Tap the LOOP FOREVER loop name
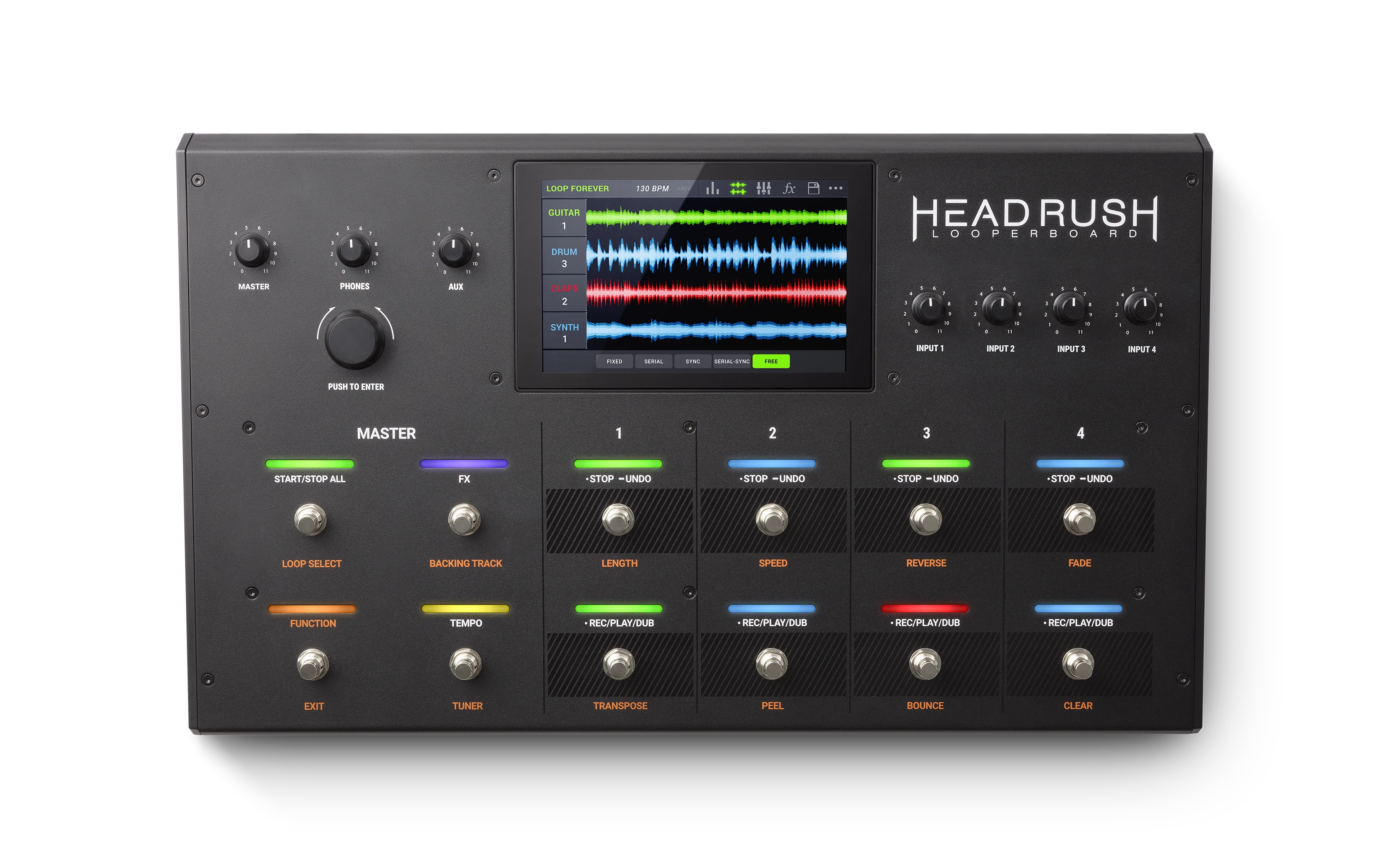The height and width of the screenshot is (868, 1389). (x=578, y=188)
